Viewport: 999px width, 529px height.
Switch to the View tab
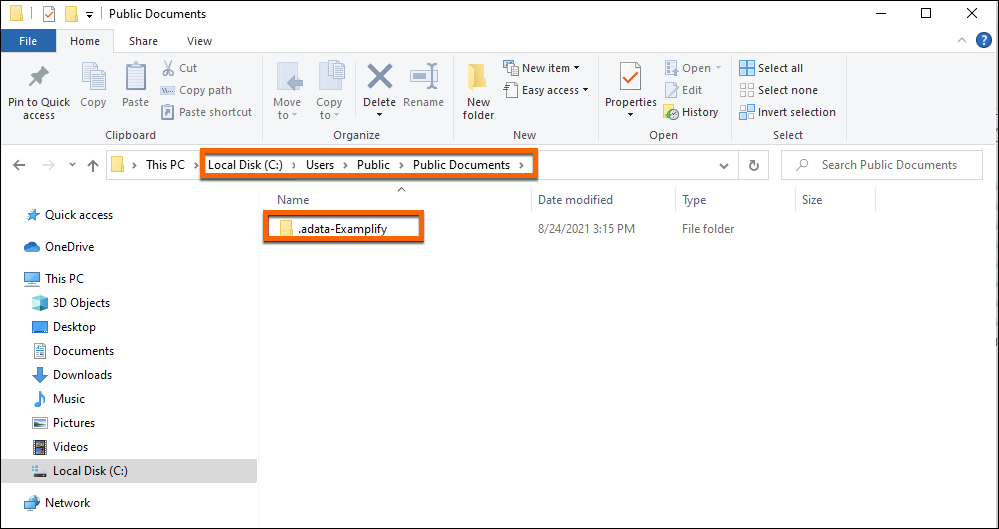click(x=199, y=41)
